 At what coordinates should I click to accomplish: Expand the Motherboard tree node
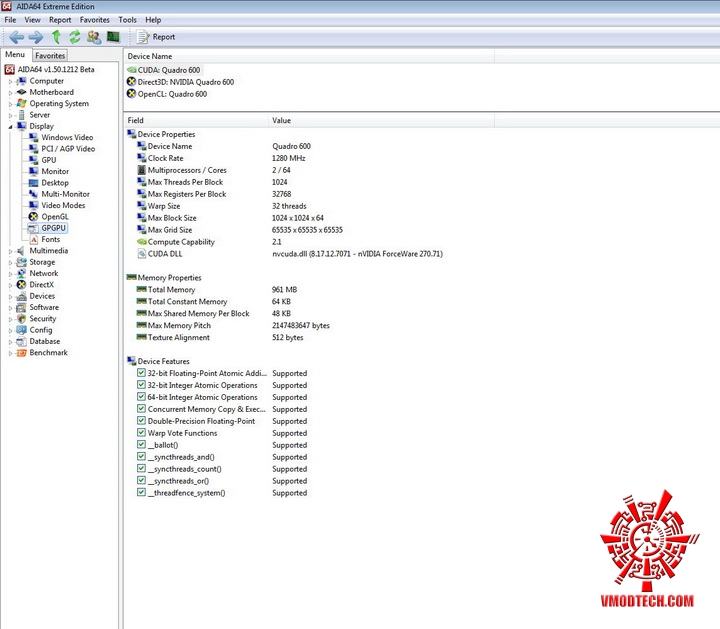11,93
